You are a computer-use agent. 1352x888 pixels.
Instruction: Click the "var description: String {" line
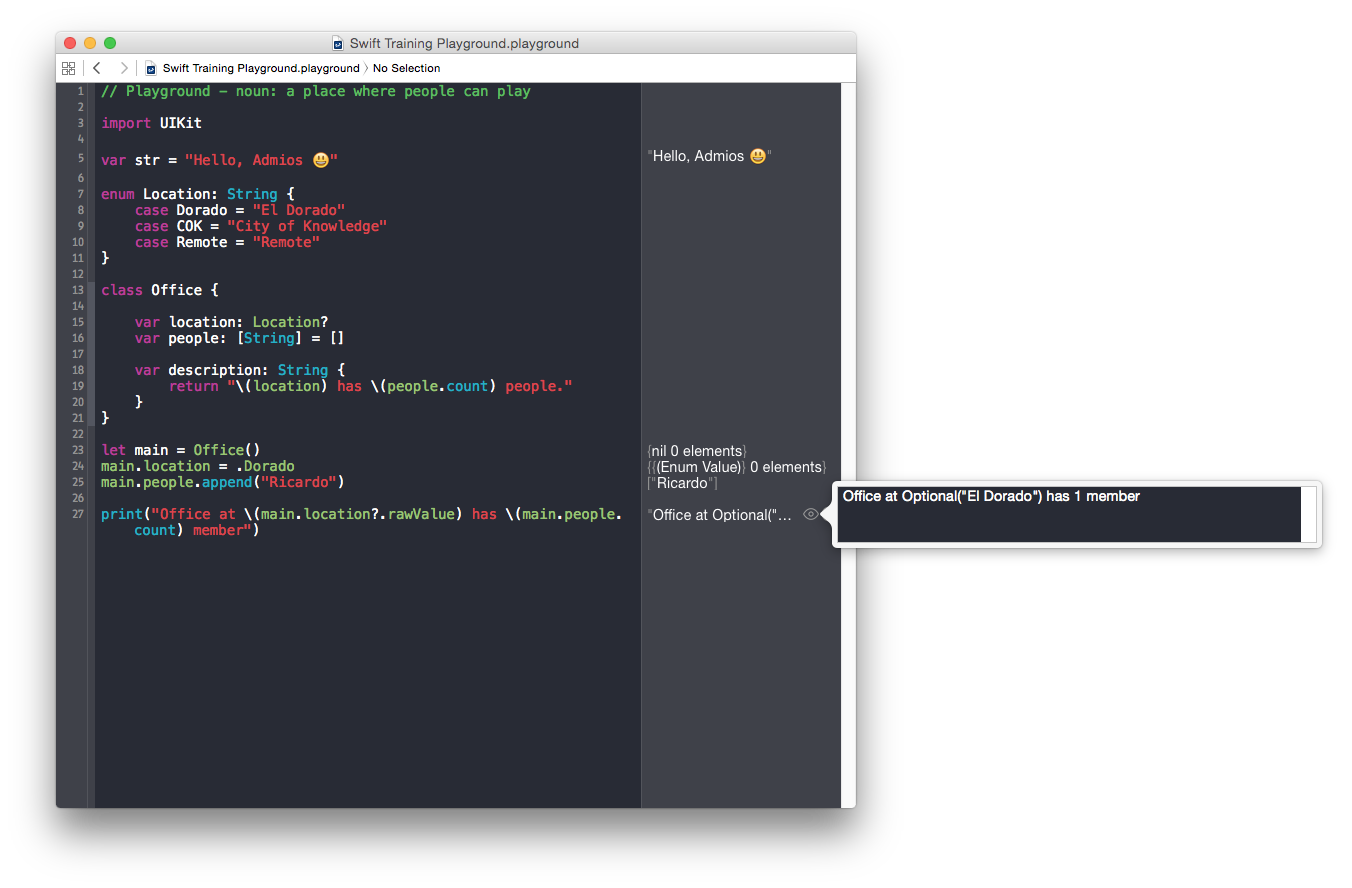[x=240, y=370]
